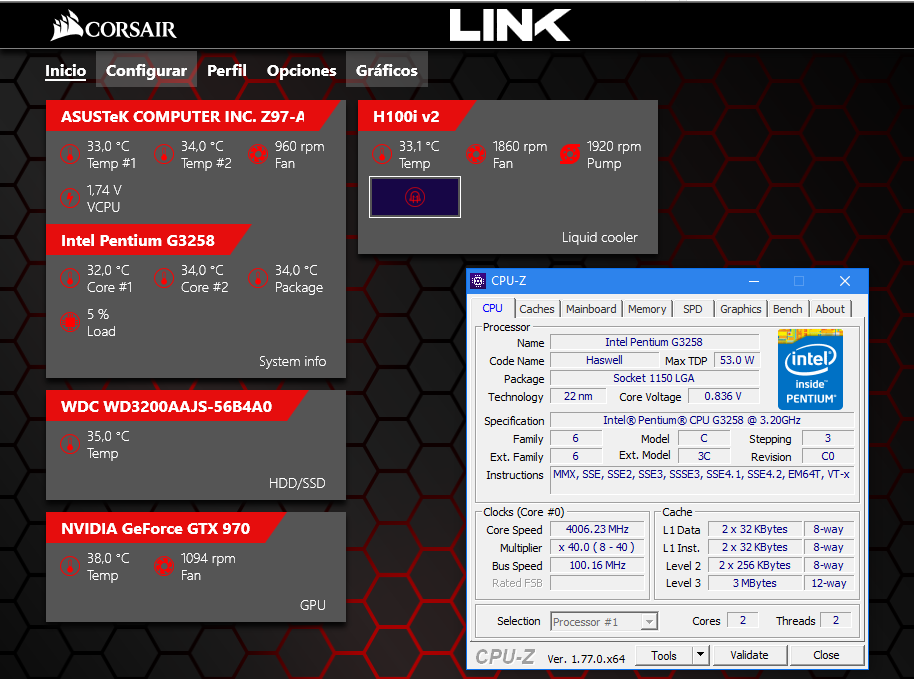This screenshot has width=914, height=679.
Task: Click the H100i 1860 rpm fan icon
Action: [476, 154]
